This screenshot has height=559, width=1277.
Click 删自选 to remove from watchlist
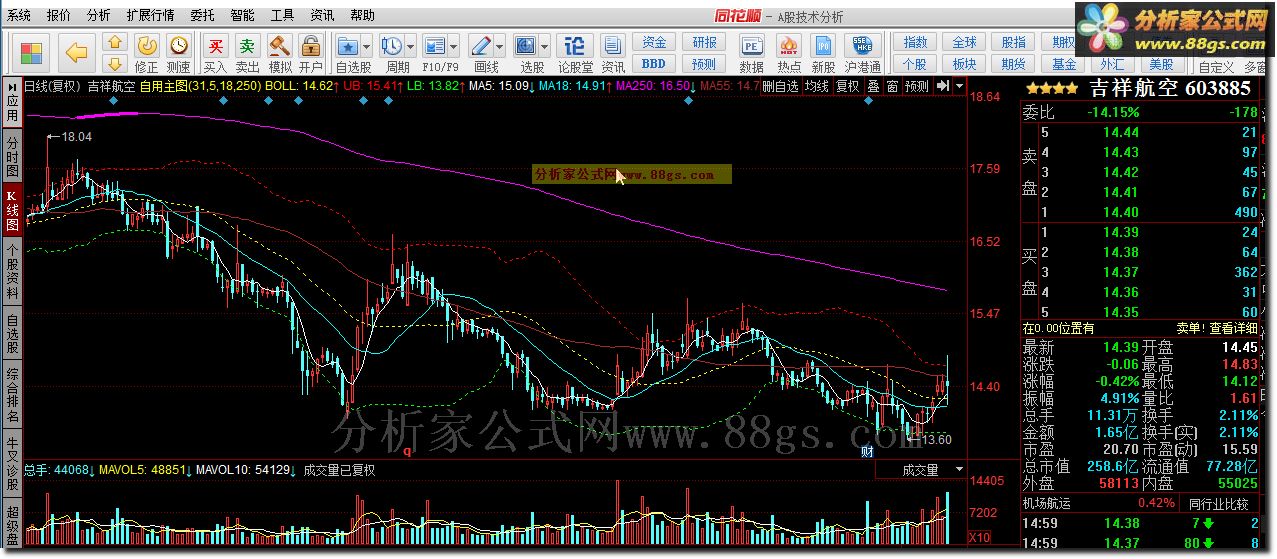click(x=780, y=86)
